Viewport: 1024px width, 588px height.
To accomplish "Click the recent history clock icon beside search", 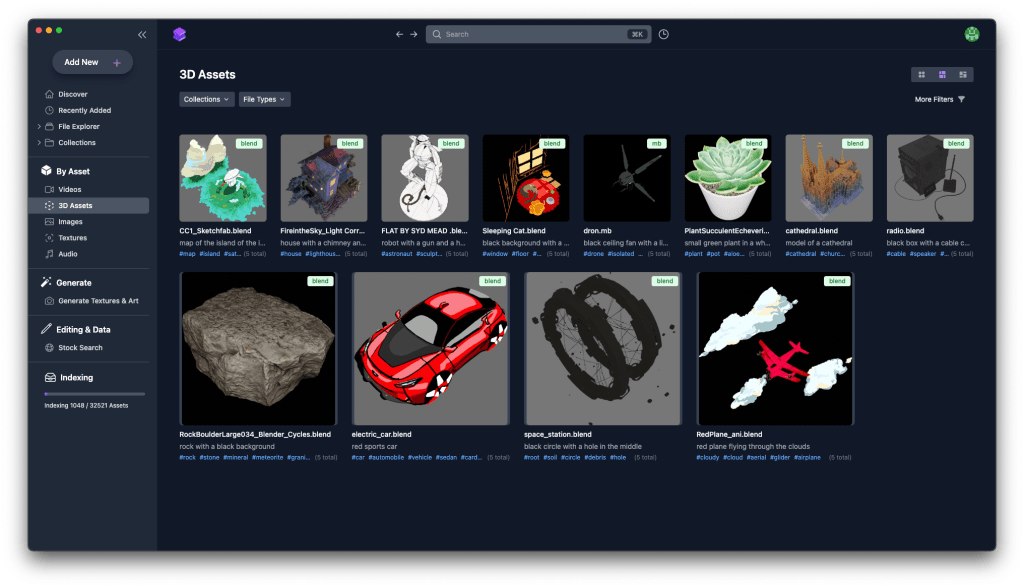I will point(662,33).
